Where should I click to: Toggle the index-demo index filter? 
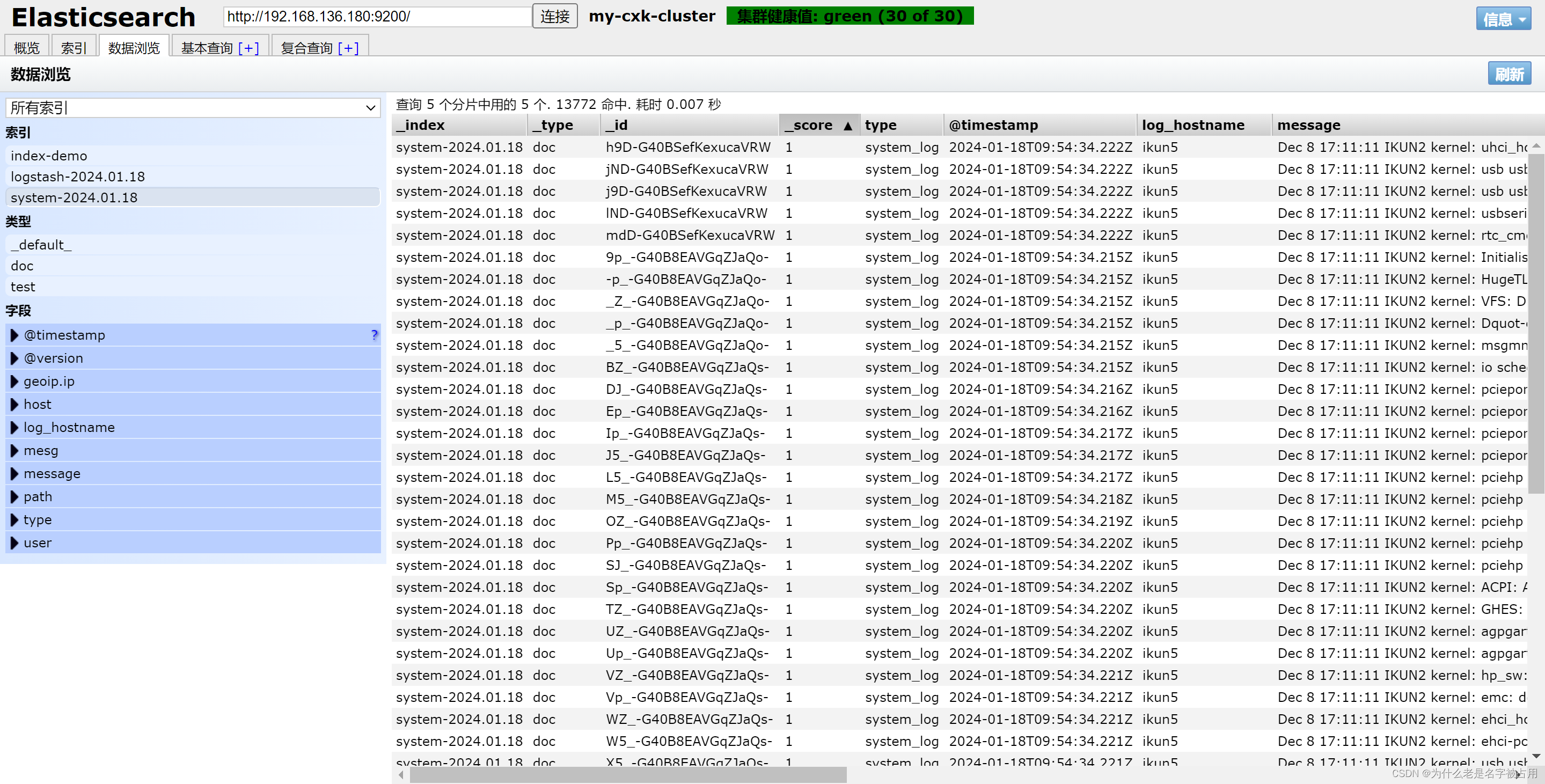coord(49,156)
